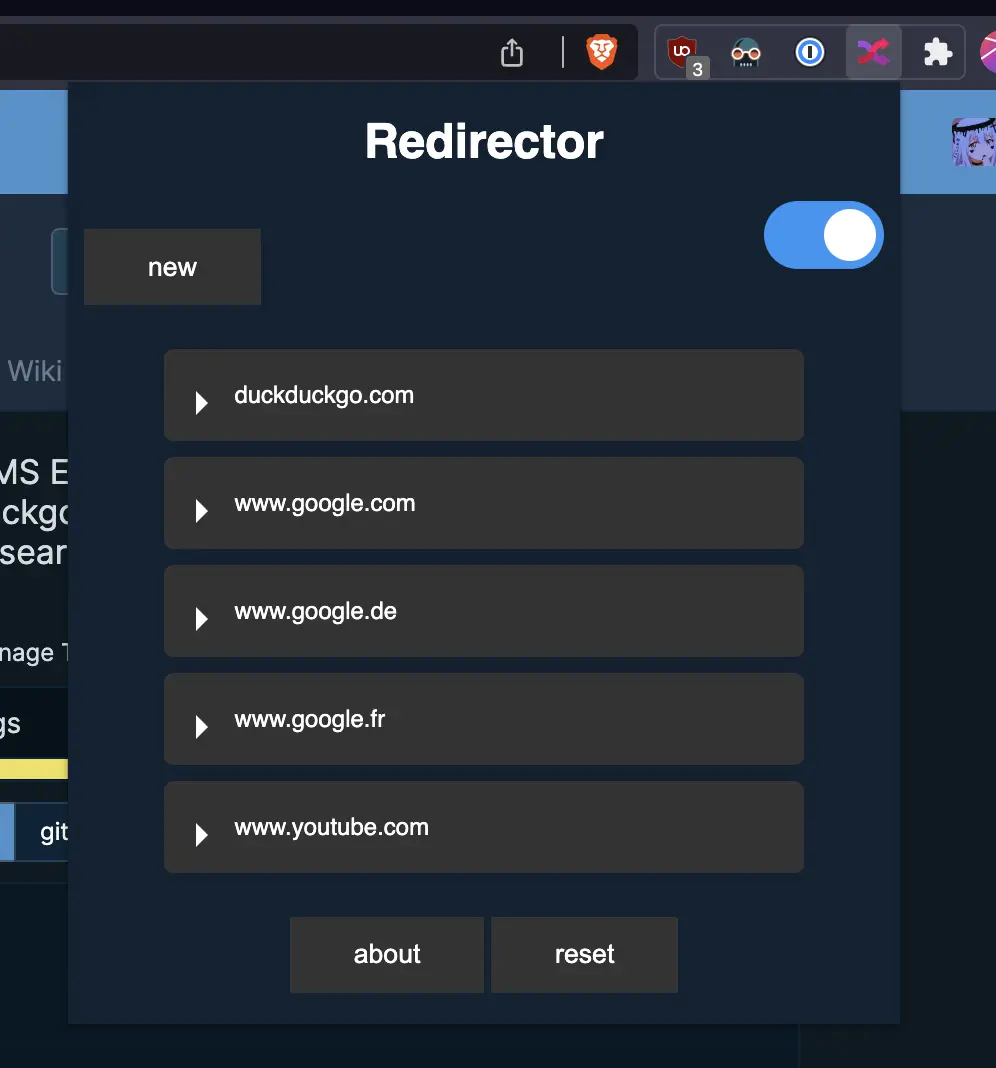
Task: Expand the www.google.fr rule triangle
Action: pos(201,727)
